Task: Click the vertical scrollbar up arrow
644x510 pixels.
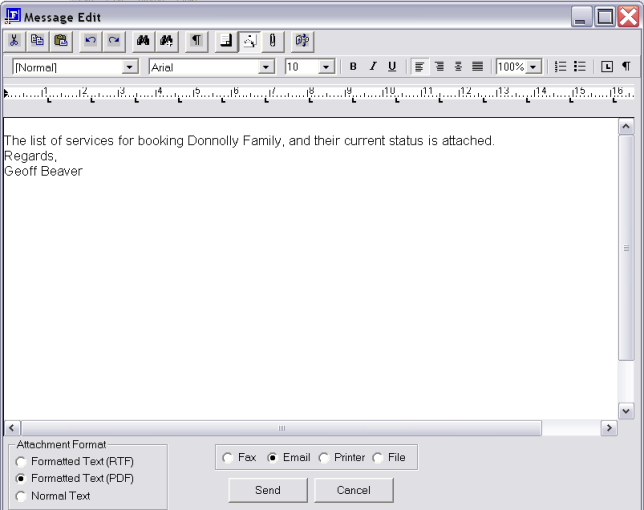Action: pyautogui.click(x=626, y=126)
